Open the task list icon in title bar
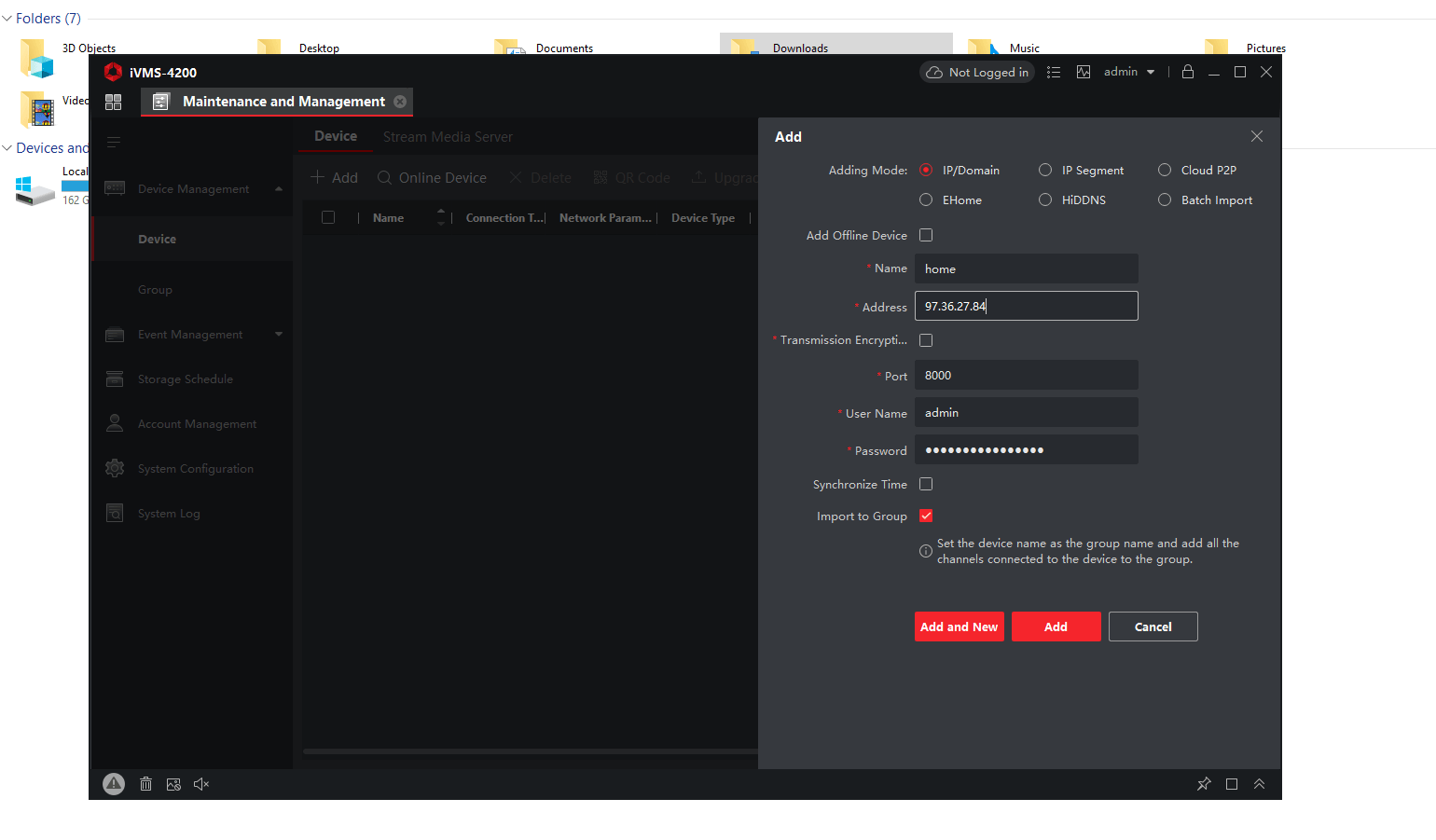Image resolution: width=1436 pixels, height=840 pixels. [x=1054, y=72]
